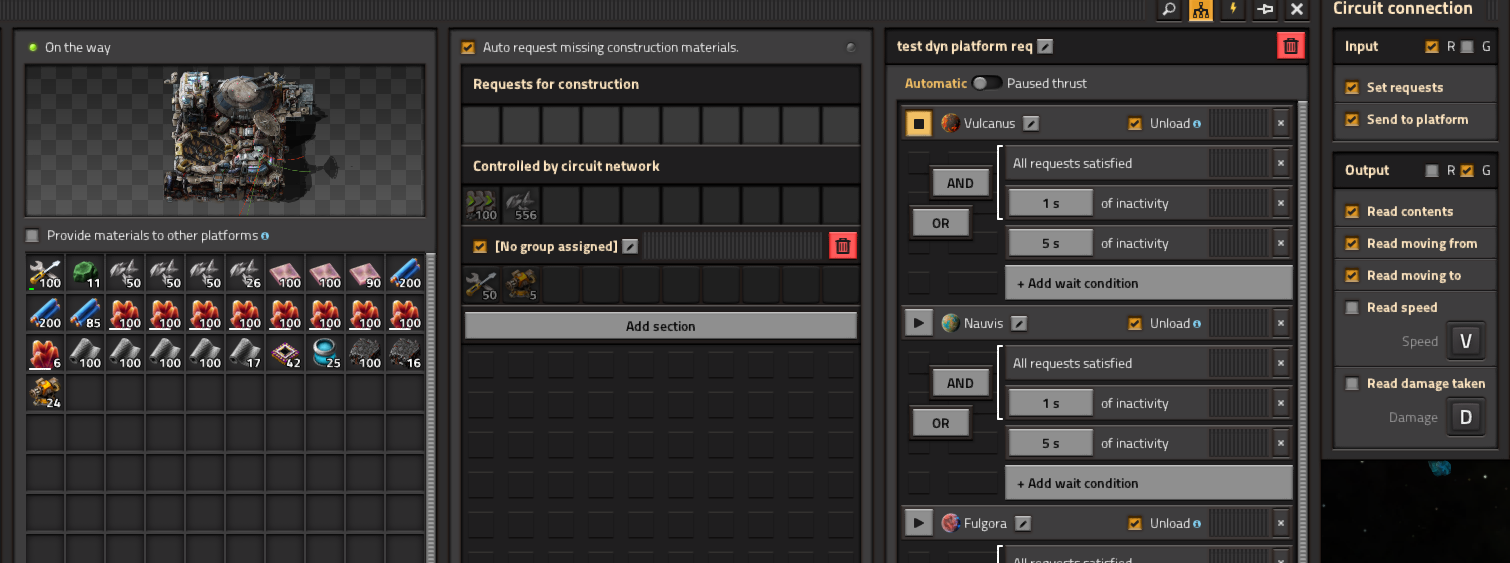Toggle the logistic network tree icon
Image resolution: width=1510 pixels, height=563 pixels.
pyautogui.click(x=1201, y=10)
